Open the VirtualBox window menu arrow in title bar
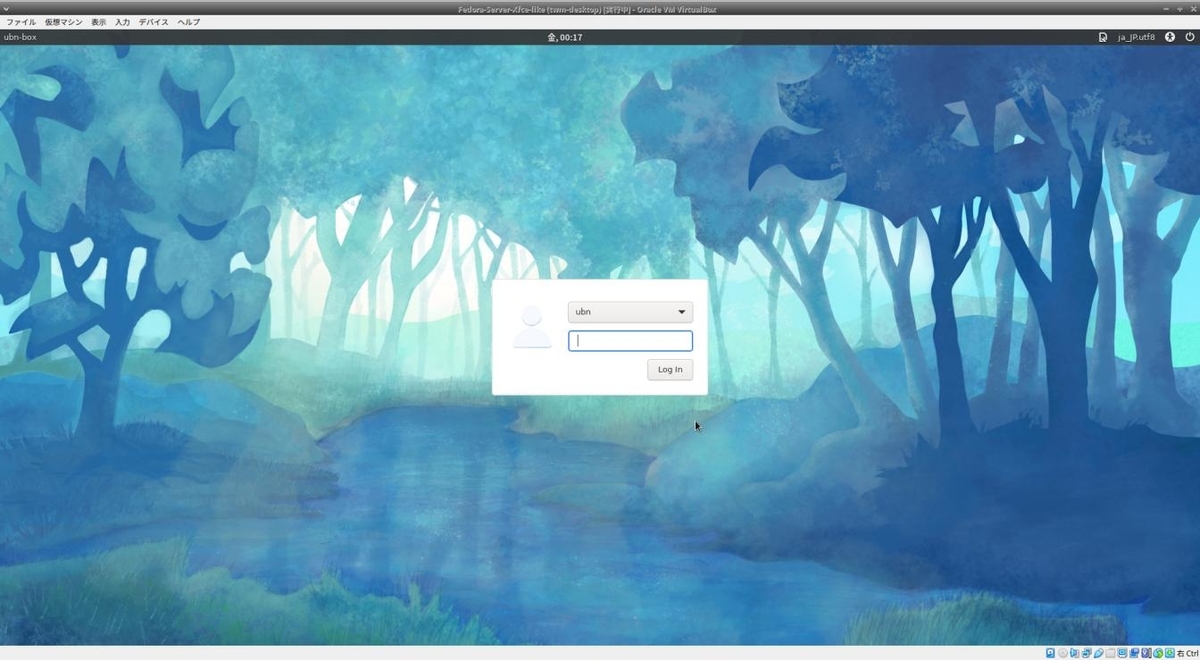 pos(7,9)
